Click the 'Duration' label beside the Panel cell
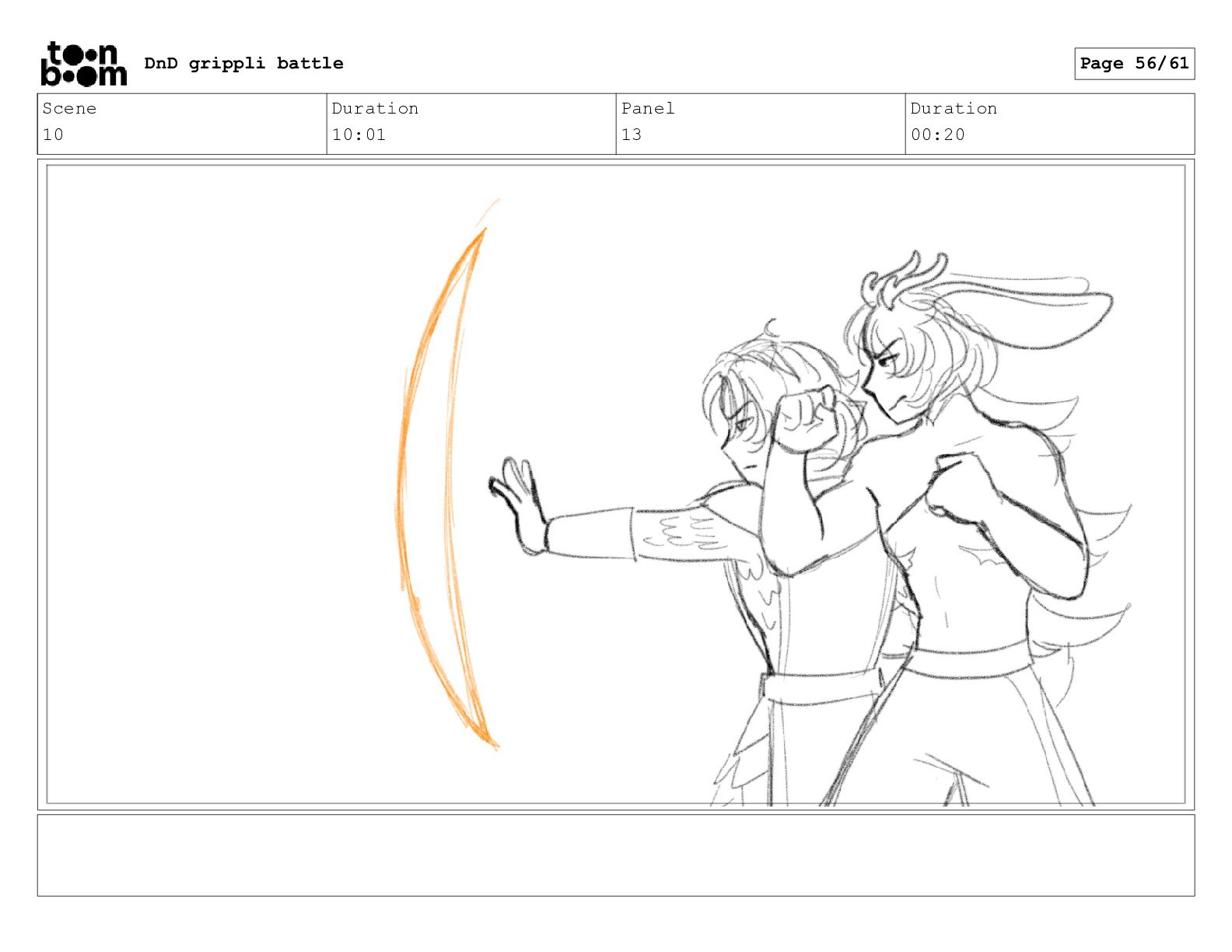Viewport: 1232px width, 952px height. tap(954, 108)
